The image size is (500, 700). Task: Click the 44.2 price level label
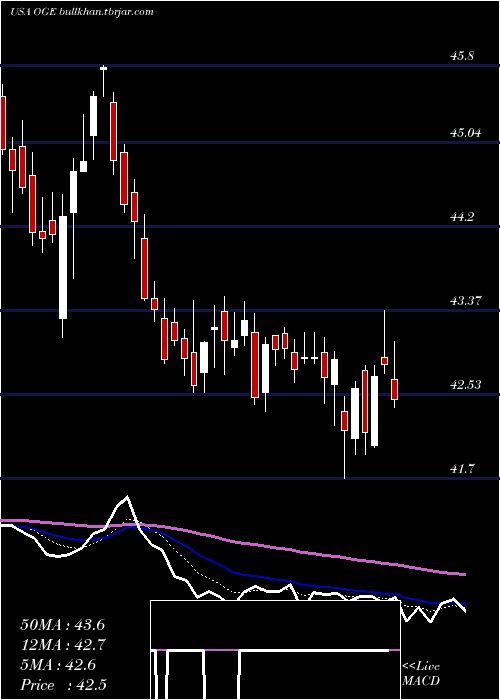click(462, 217)
